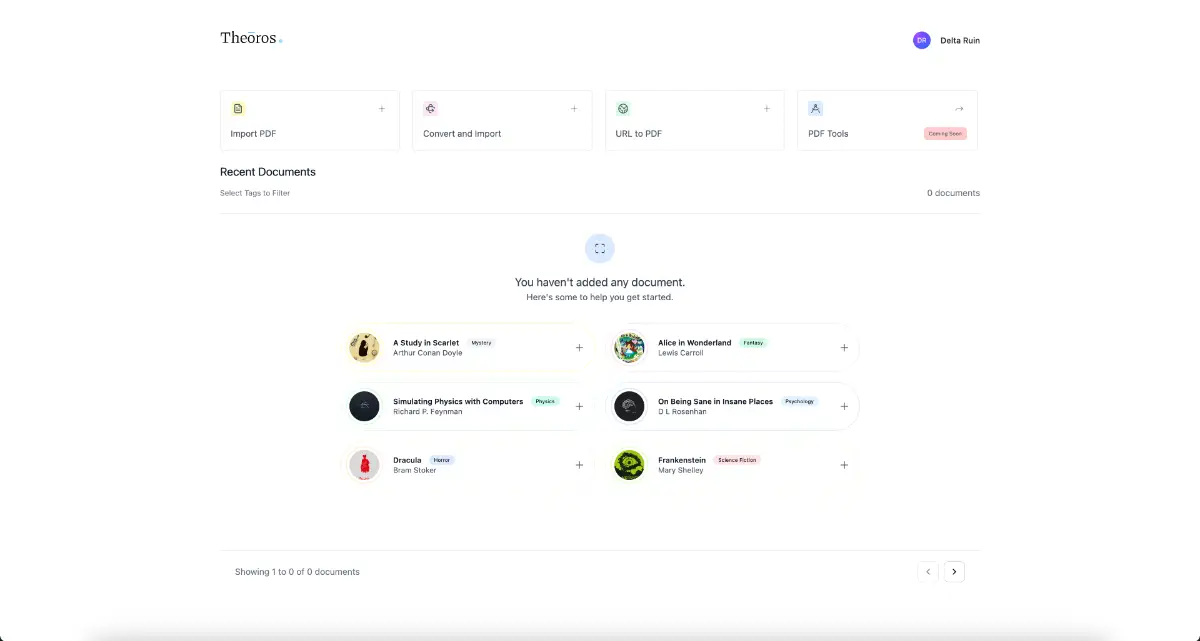Click Showing 1 to 0 of 0 documents

coord(297,572)
